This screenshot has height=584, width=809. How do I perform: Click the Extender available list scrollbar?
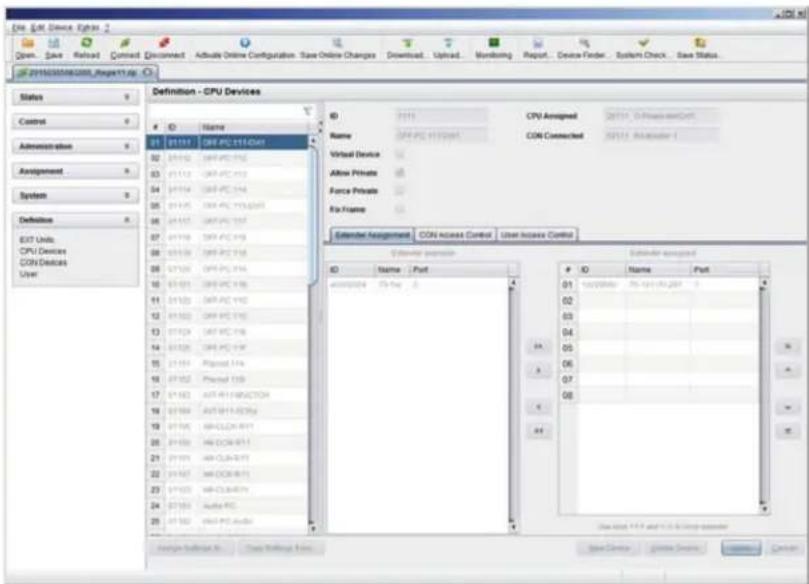click(x=513, y=405)
